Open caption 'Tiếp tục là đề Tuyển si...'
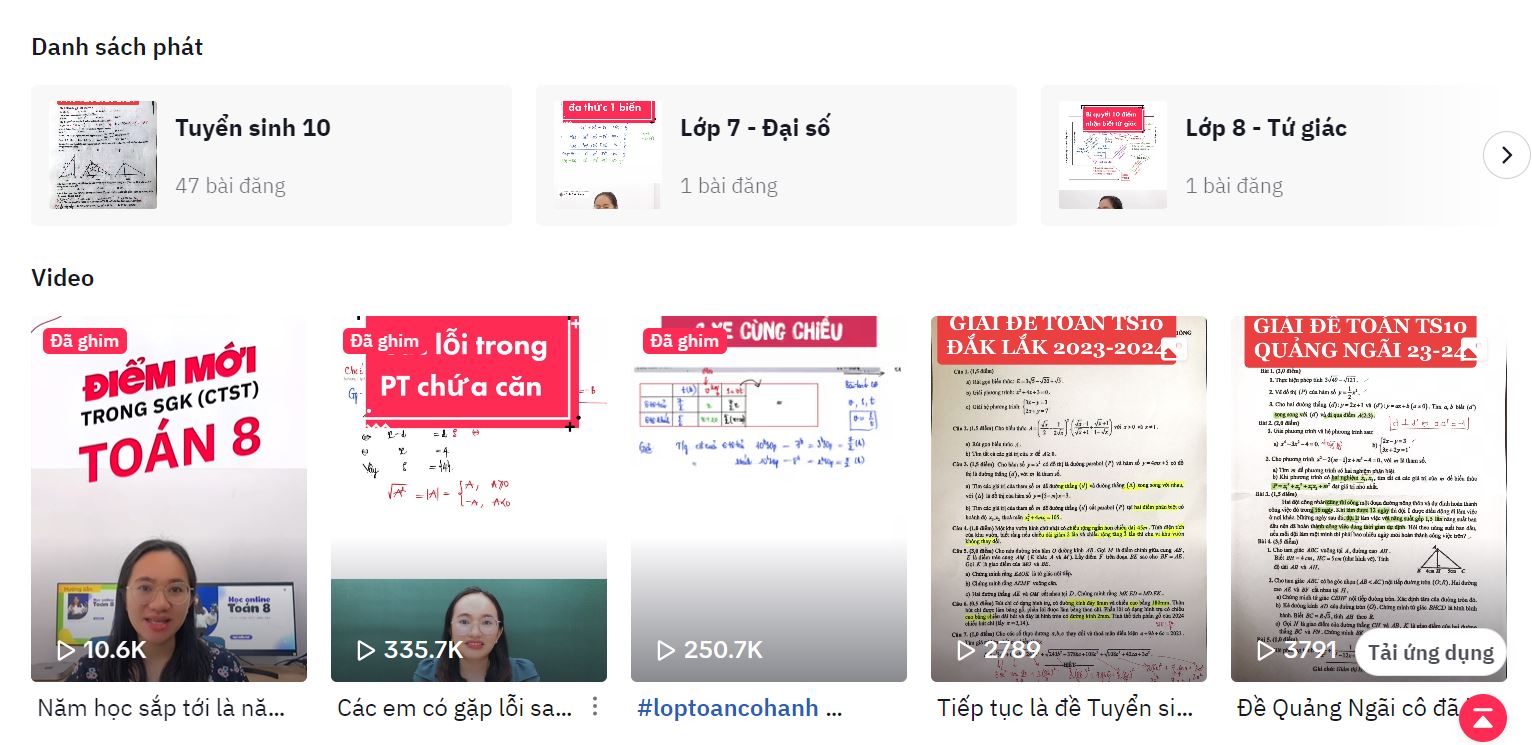 point(1065,708)
